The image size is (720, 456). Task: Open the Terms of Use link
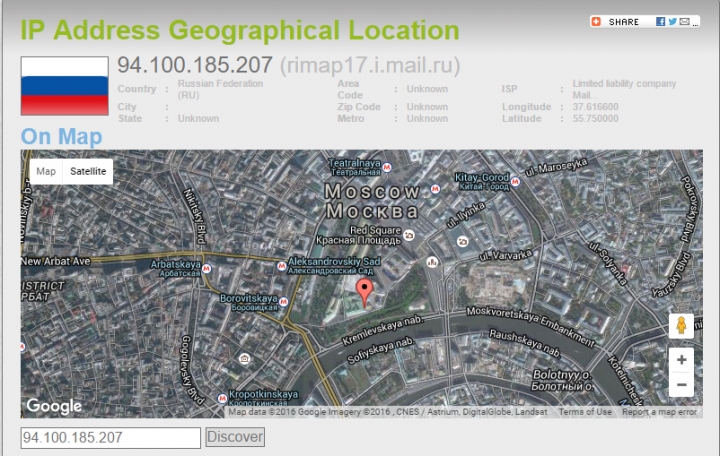coord(585,412)
